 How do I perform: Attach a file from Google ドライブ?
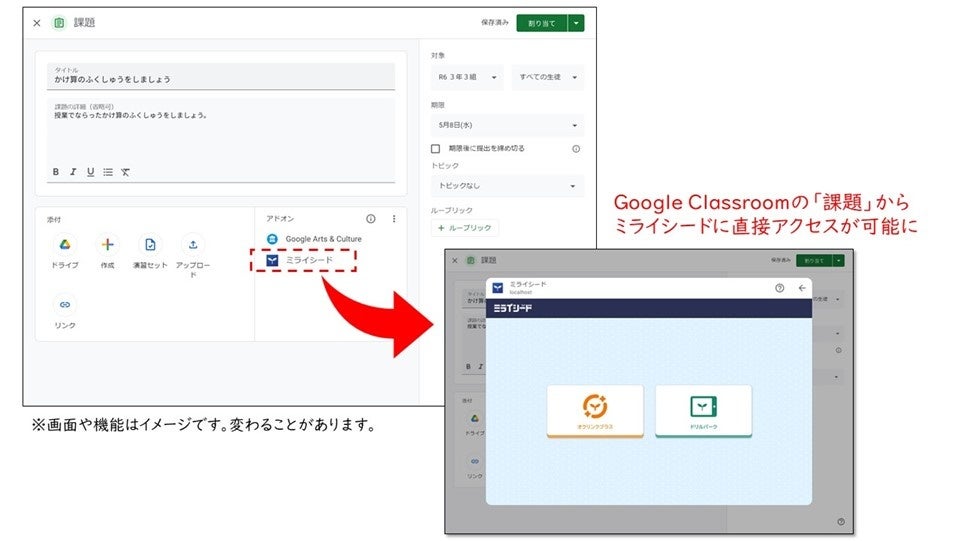pyautogui.click(x=64, y=244)
